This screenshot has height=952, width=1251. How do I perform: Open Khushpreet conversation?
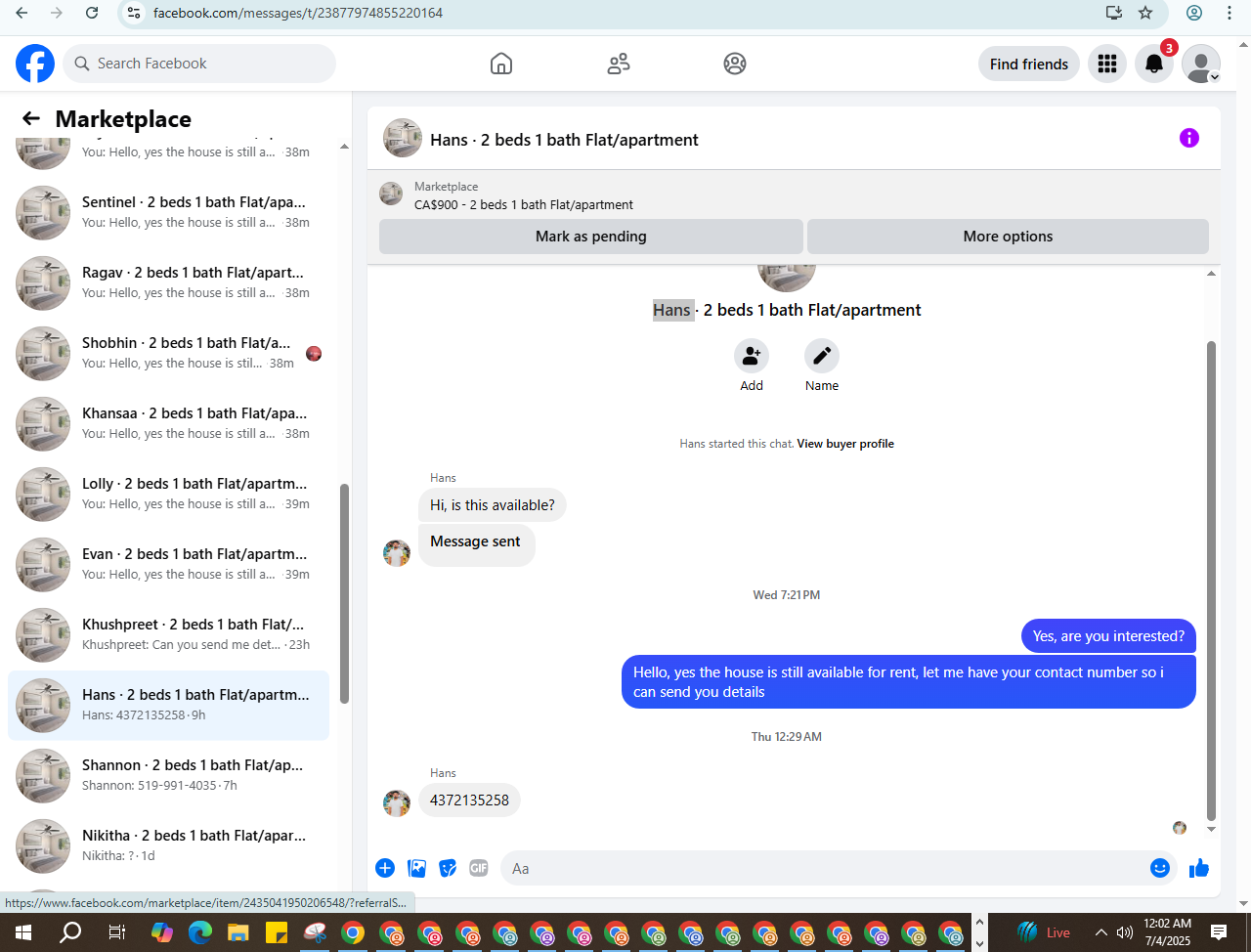pos(168,635)
